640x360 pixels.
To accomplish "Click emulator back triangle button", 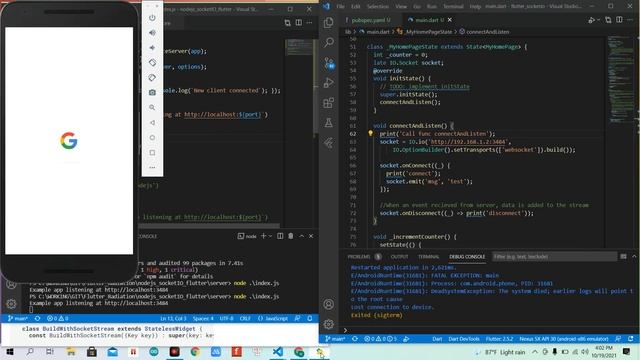I will tap(152, 122).
